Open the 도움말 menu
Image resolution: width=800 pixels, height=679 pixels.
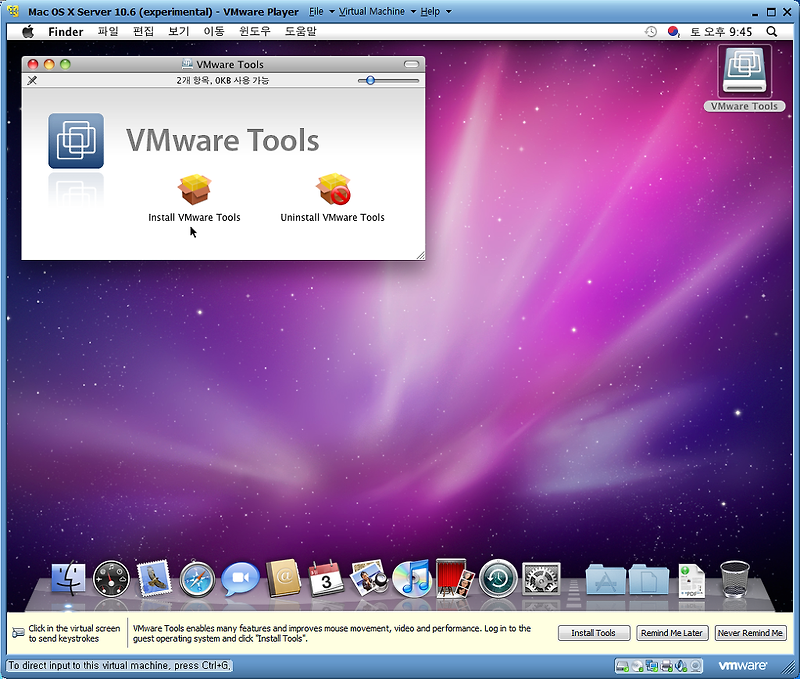pyautogui.click(x=300, y=32)
